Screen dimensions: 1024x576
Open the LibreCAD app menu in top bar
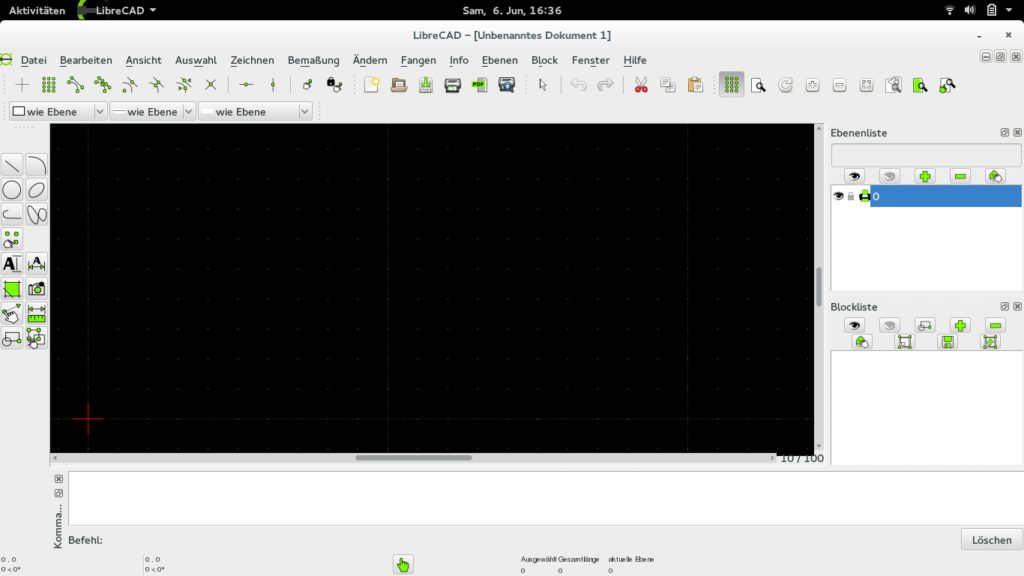[118, 10]
